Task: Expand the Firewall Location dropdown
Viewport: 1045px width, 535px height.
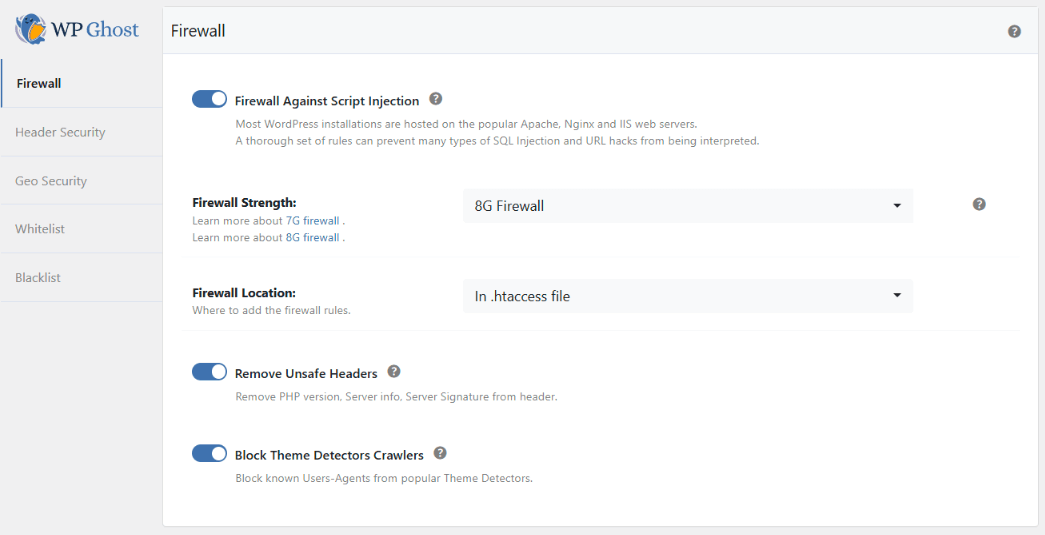Action: [x=687, y=296]
